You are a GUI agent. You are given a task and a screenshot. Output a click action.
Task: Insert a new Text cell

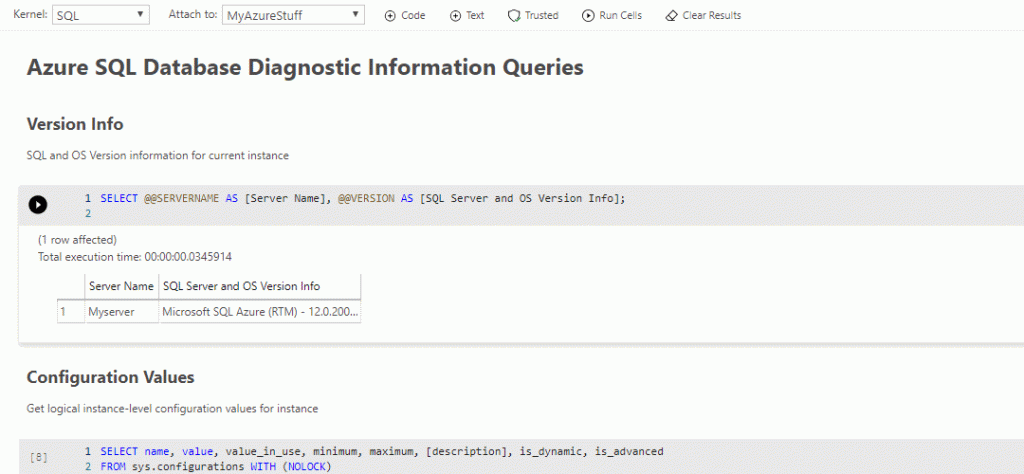pos(467,16)
